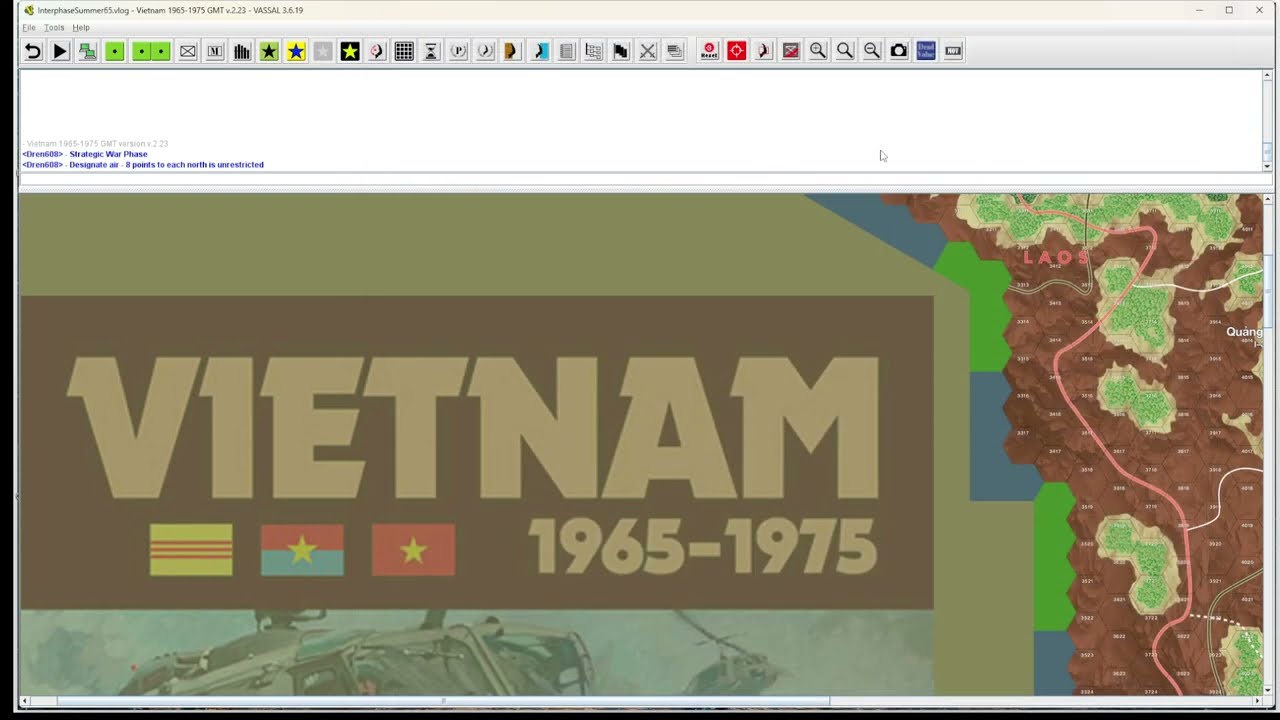Click the step-forward play arrow icon

pos(60,51)
